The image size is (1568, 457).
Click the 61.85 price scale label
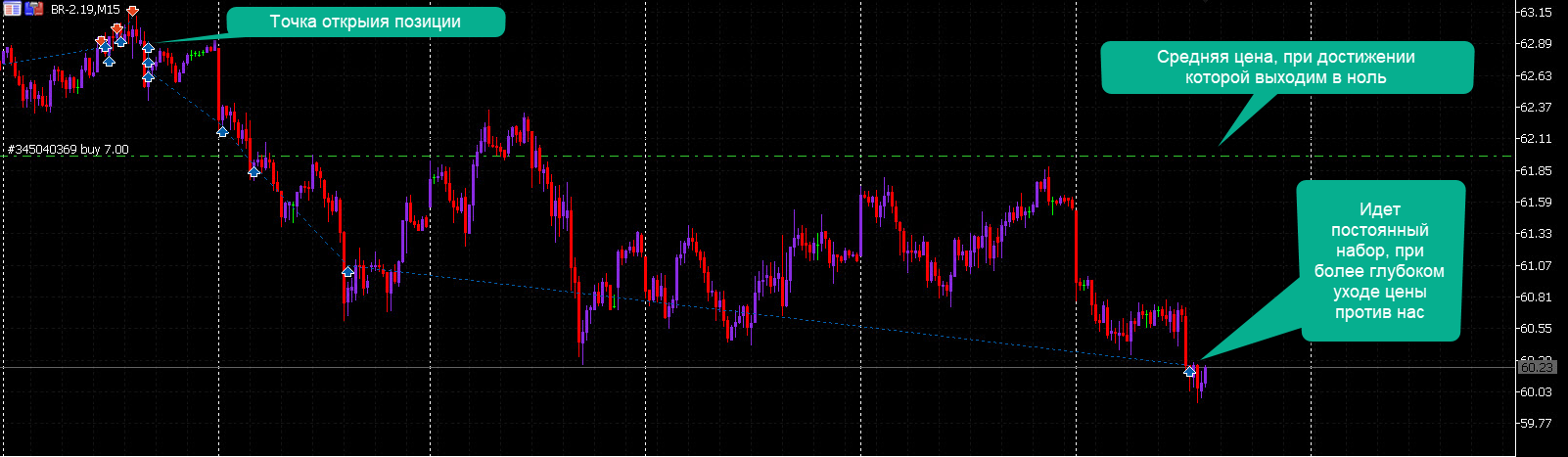coord(1536,170)
